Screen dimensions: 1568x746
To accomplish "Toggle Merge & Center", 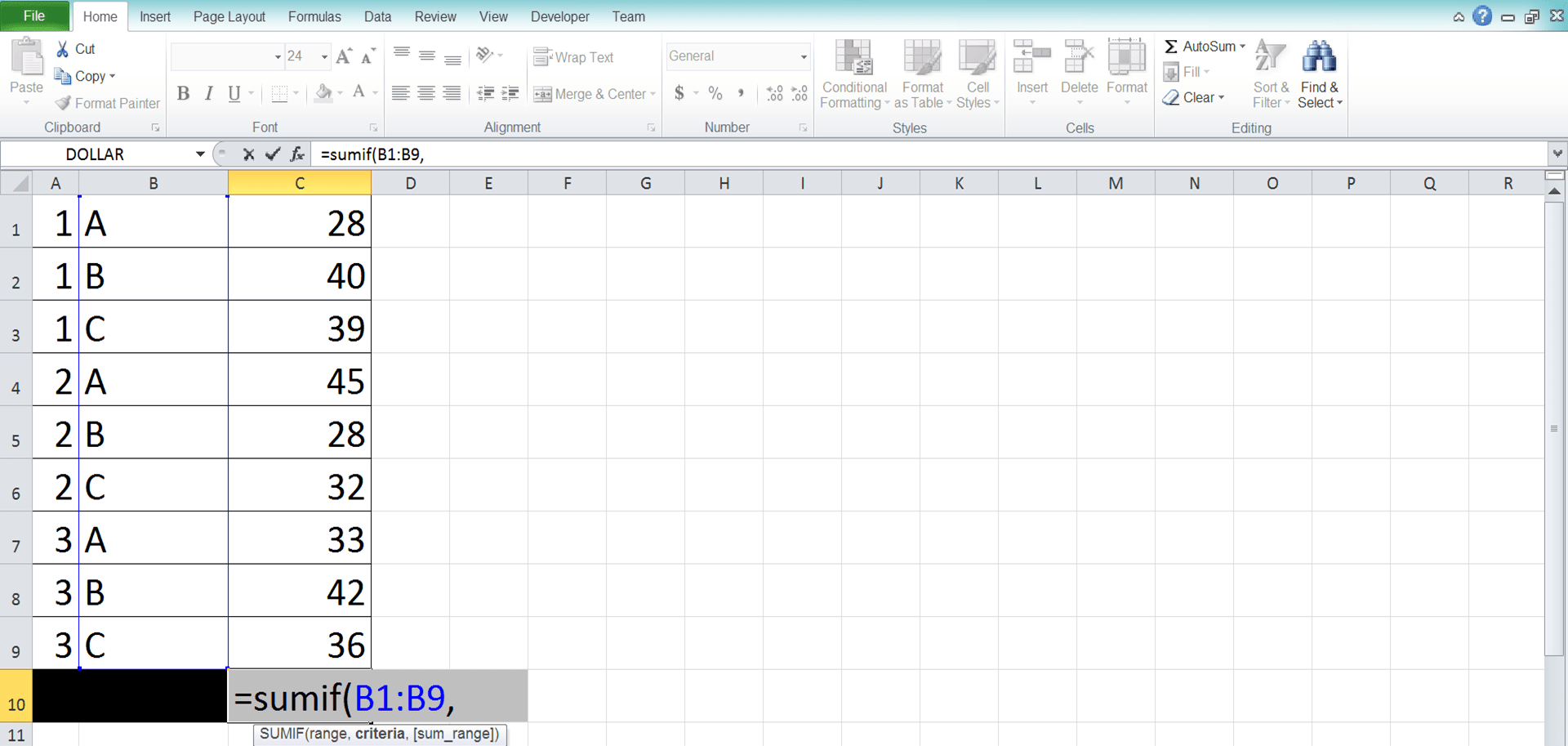I will click(x=590, y=94).
